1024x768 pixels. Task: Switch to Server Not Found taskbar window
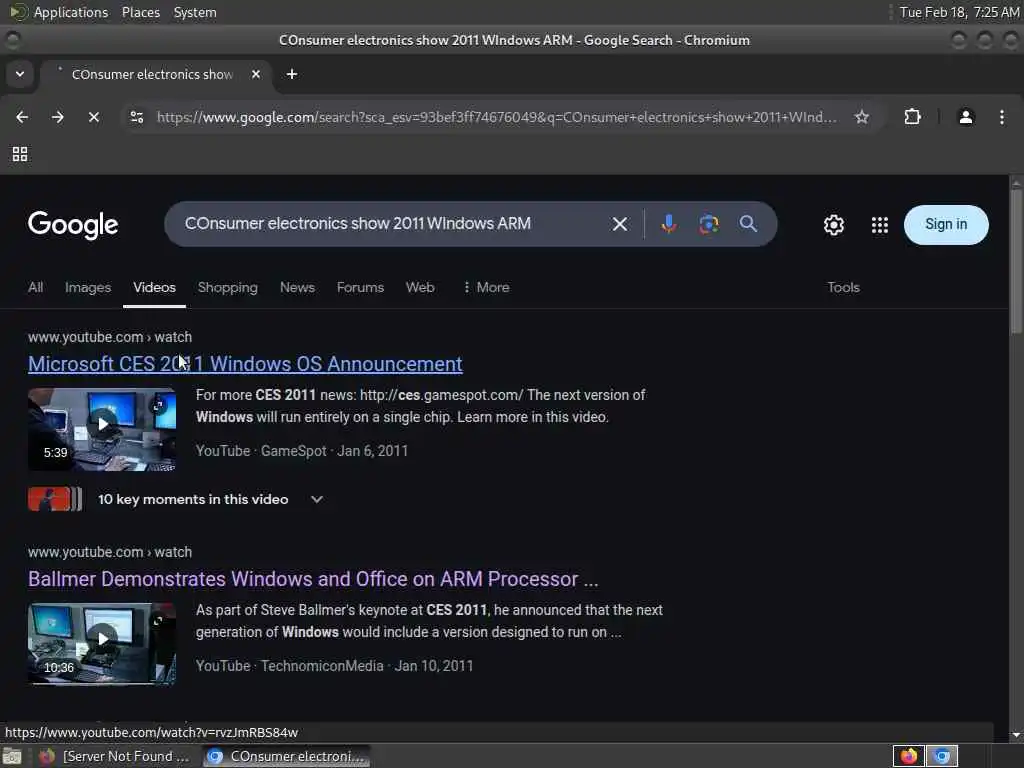point(114,756)
